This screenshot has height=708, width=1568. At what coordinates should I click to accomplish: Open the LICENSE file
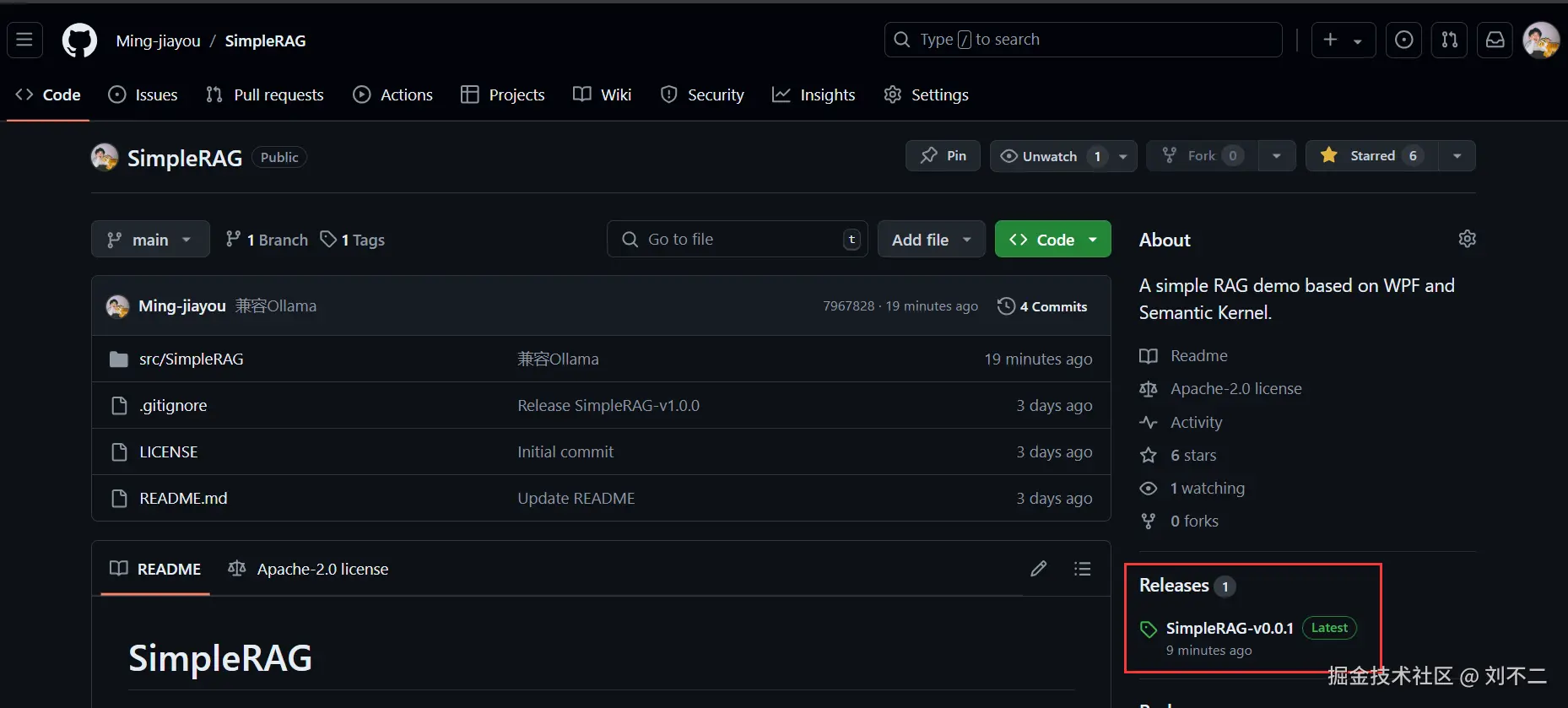(169, 451)
